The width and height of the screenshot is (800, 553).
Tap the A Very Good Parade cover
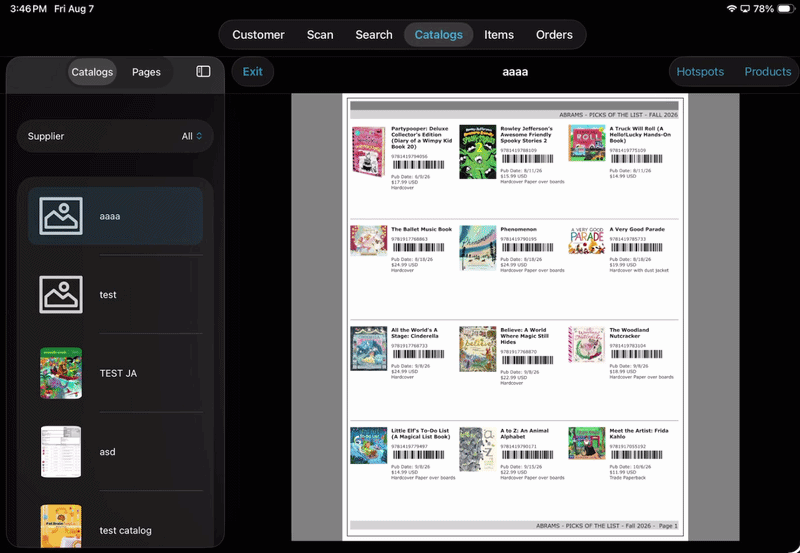pyautogui.click(x=587, y=240)
